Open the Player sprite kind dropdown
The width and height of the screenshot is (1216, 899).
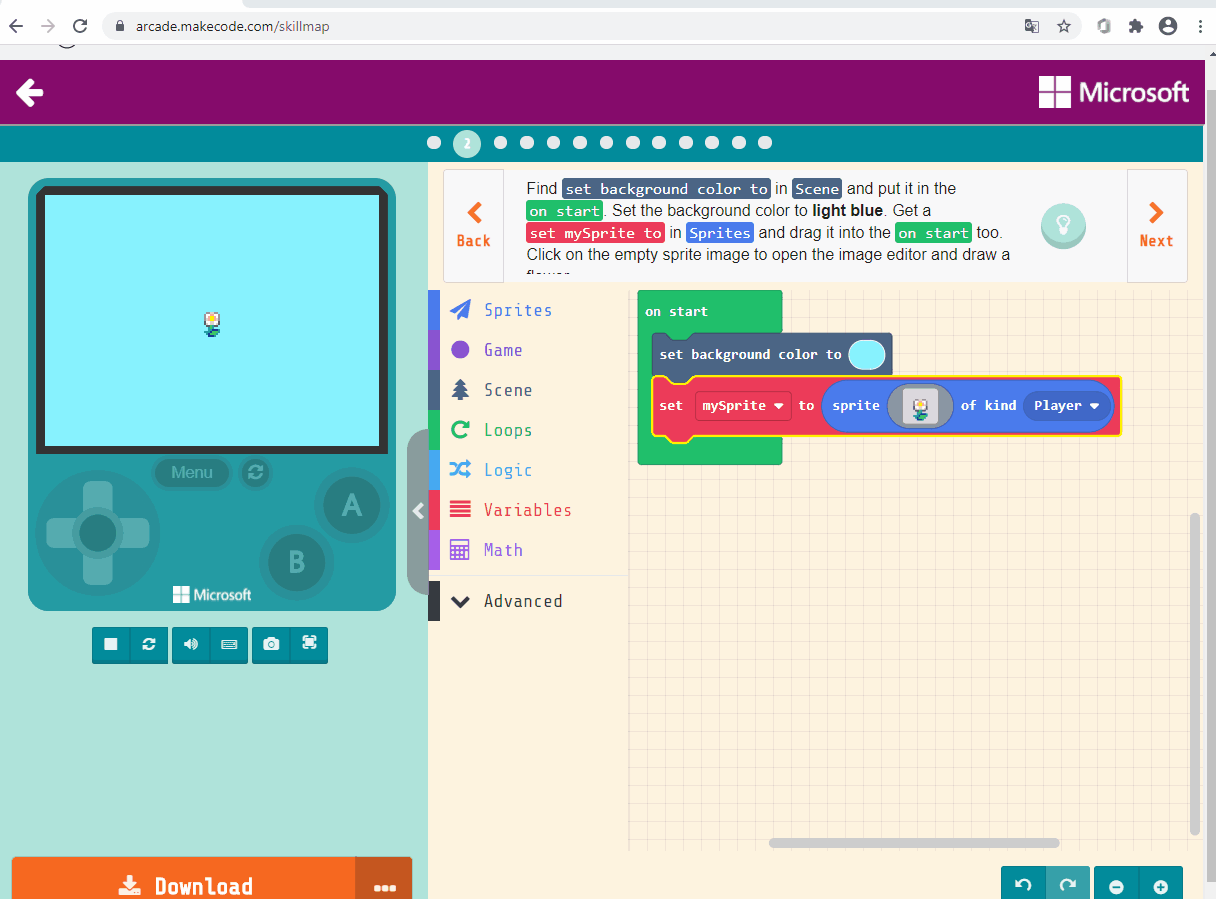[x=1066, y=405]
